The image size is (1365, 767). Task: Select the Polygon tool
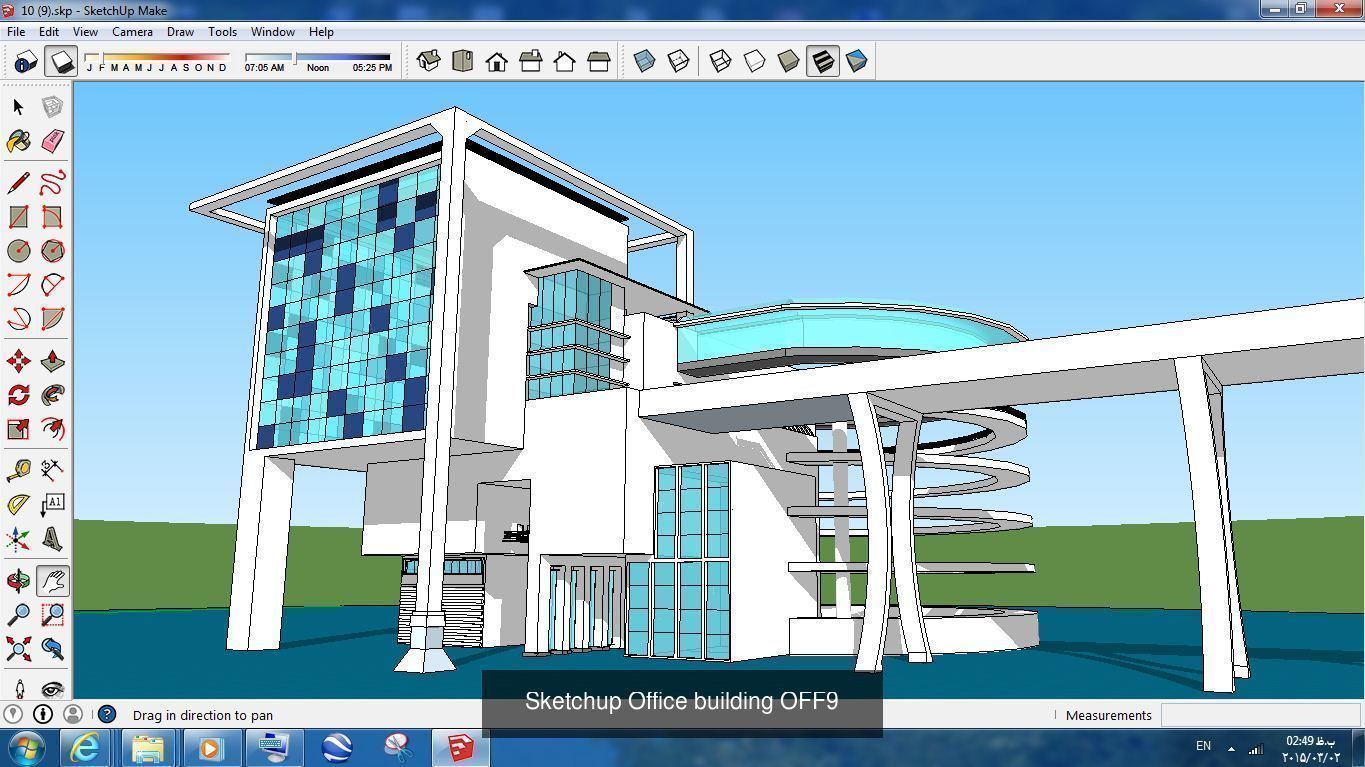coord(52,251)
